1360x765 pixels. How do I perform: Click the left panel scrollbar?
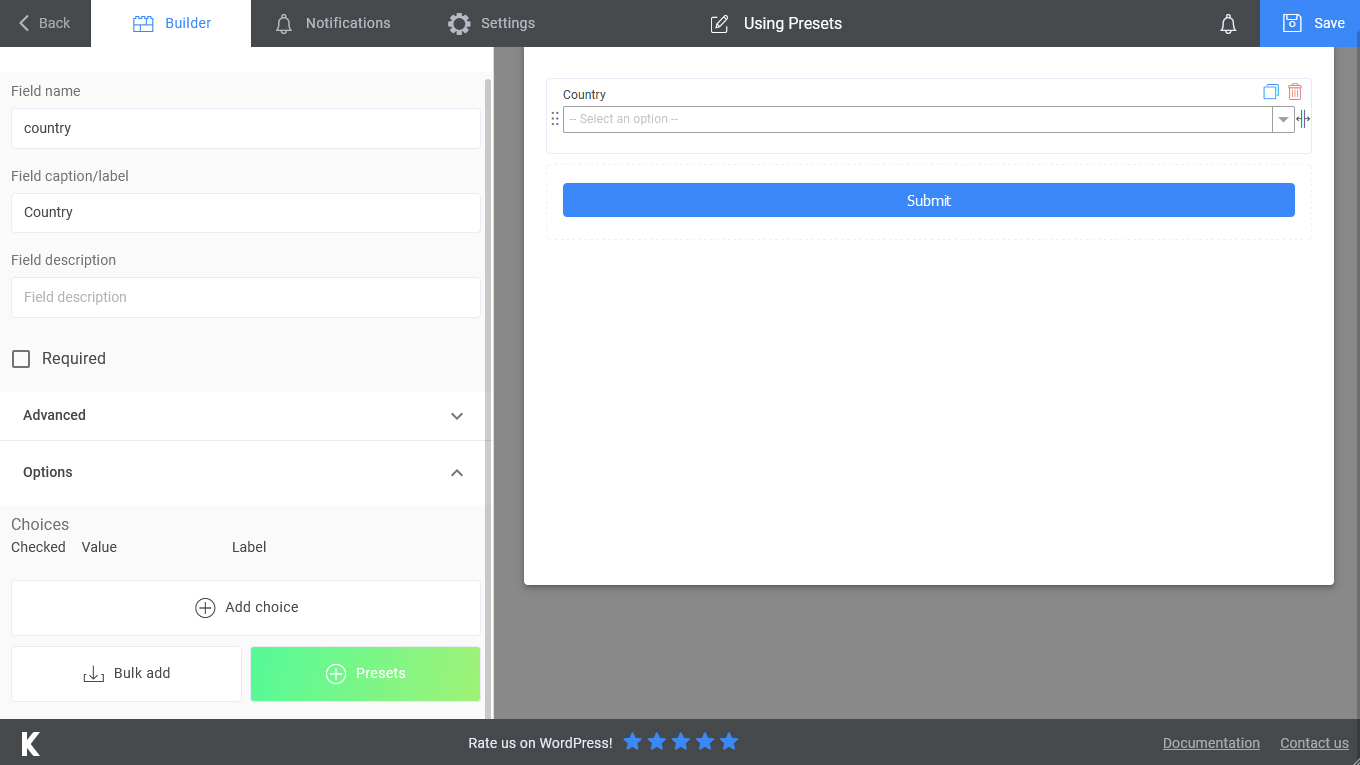click(488, 398)
